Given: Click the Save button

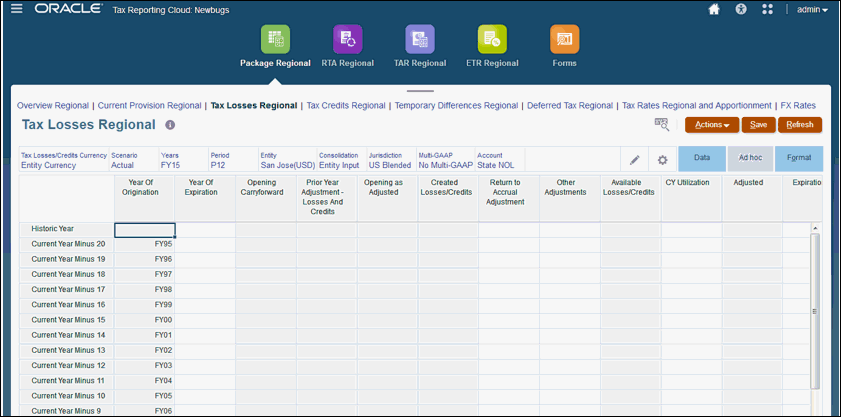Looking at the screenshot, I should click(x=758, y=125).
